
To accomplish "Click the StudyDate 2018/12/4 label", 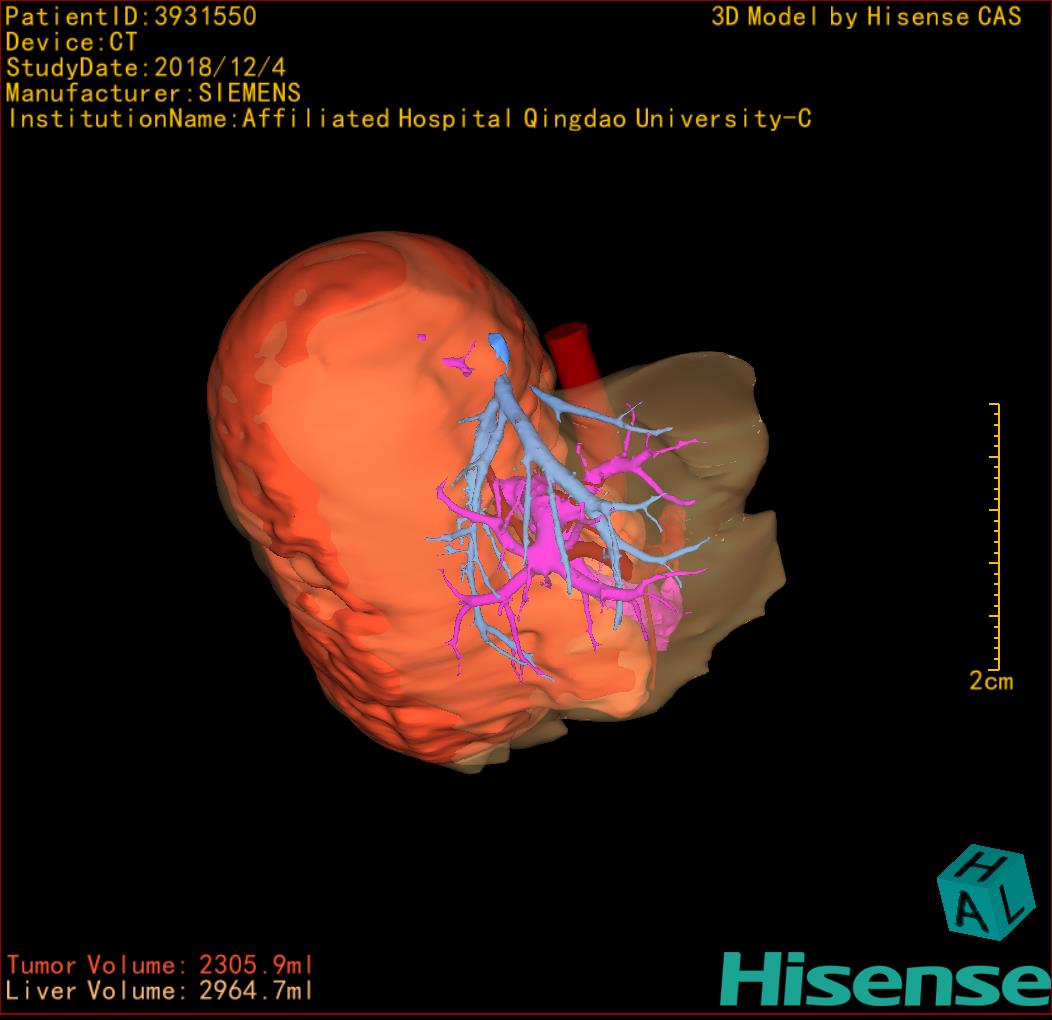I will (x=147, y=68).
